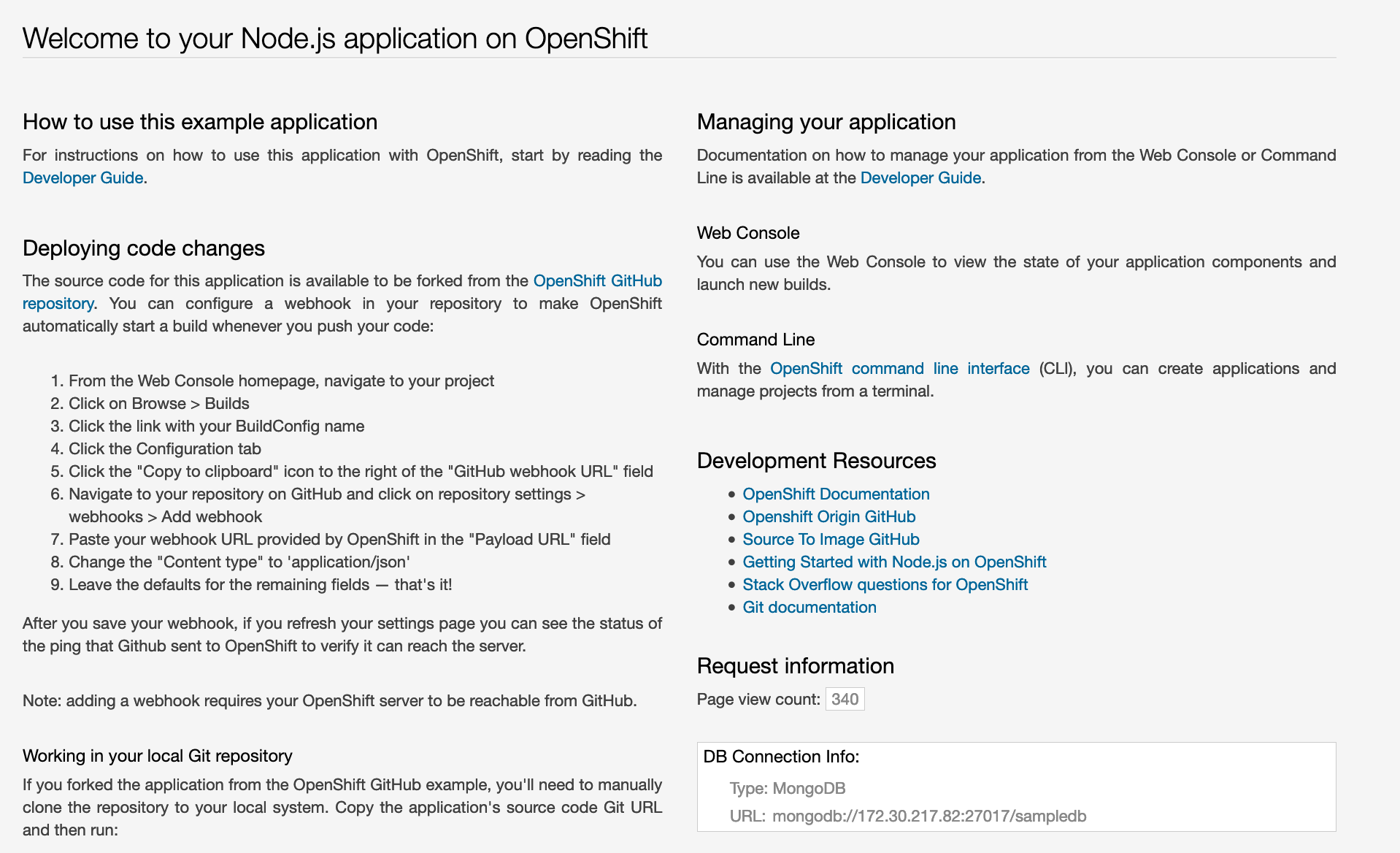Click step 2 Click on Browse > Builds
Image resolution: width=1400 pixels, height=853 pixels.
[159, 403]
